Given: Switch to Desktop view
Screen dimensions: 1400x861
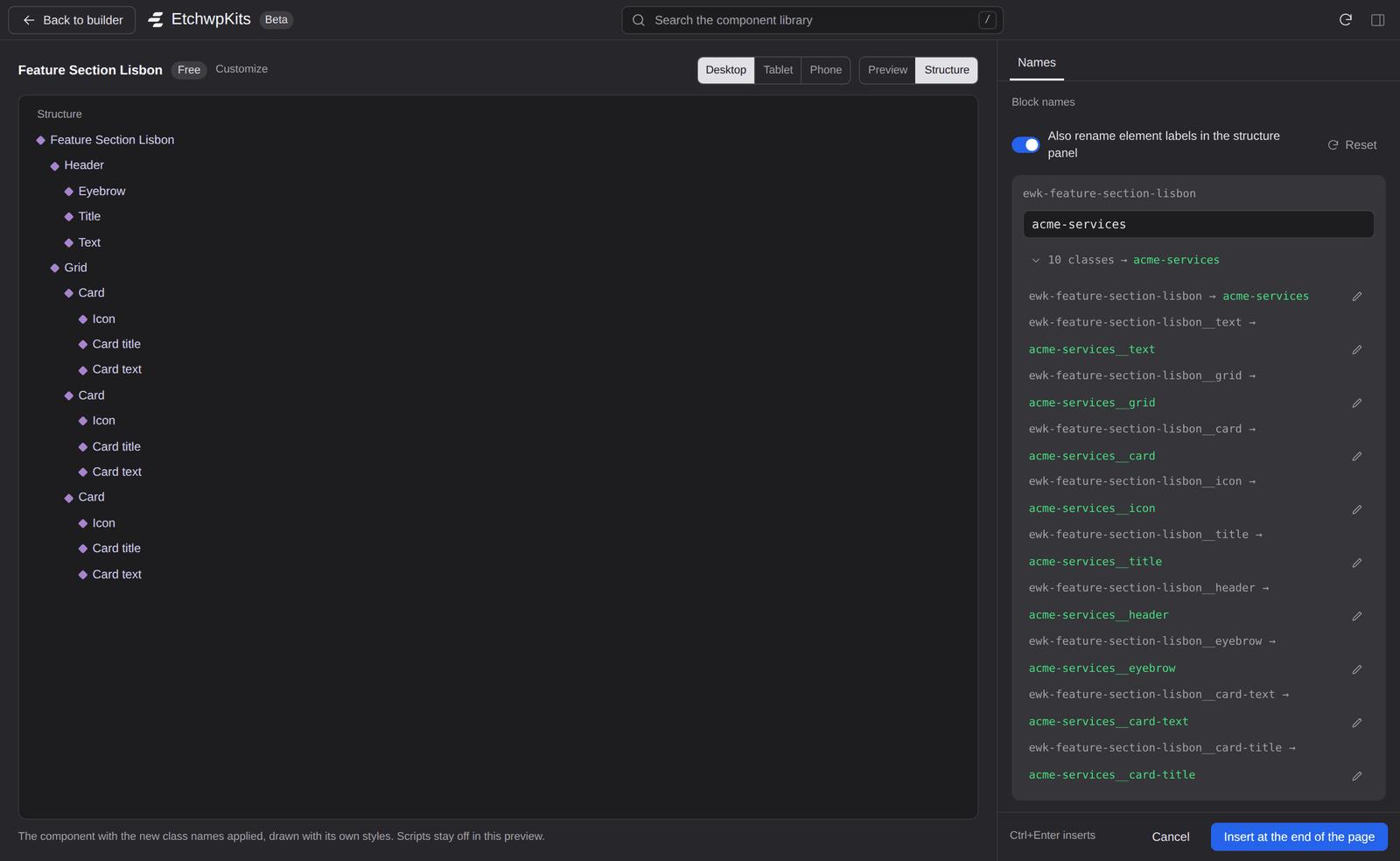Looking at the screenshot, I should [x=726, y=70].
